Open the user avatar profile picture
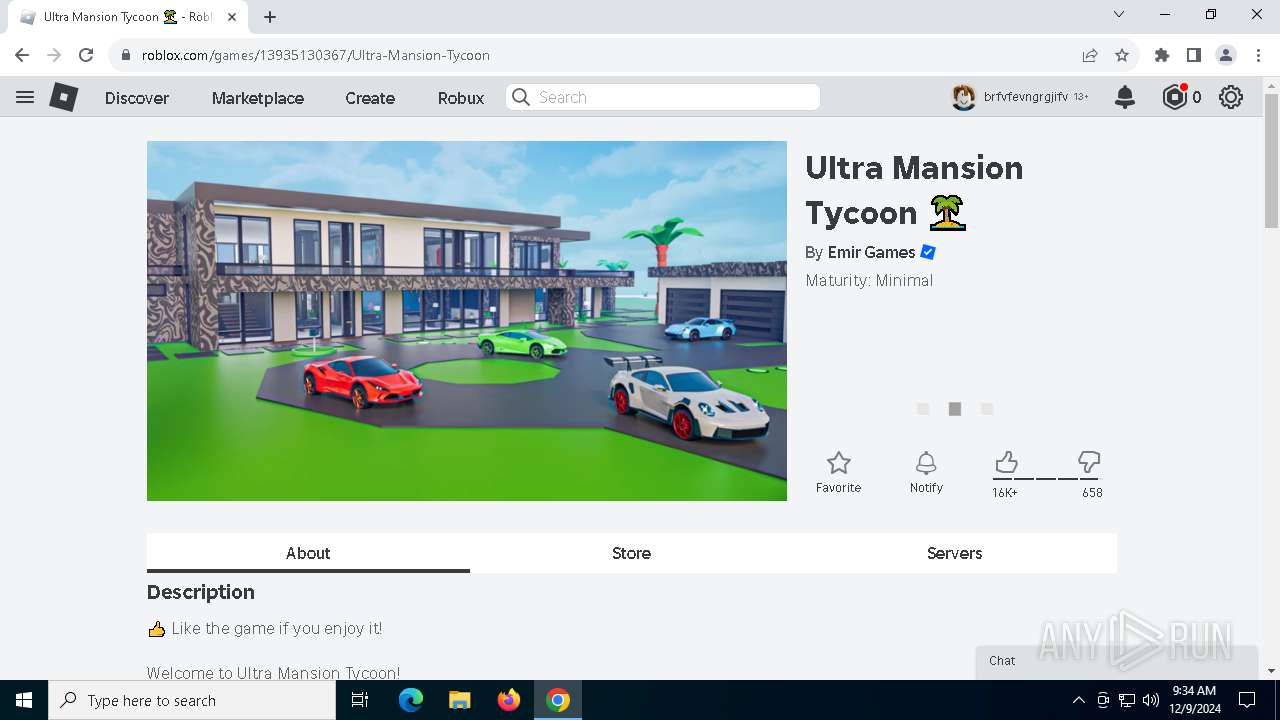Viewport: 1280px width, 720px height. coord(963,97)
